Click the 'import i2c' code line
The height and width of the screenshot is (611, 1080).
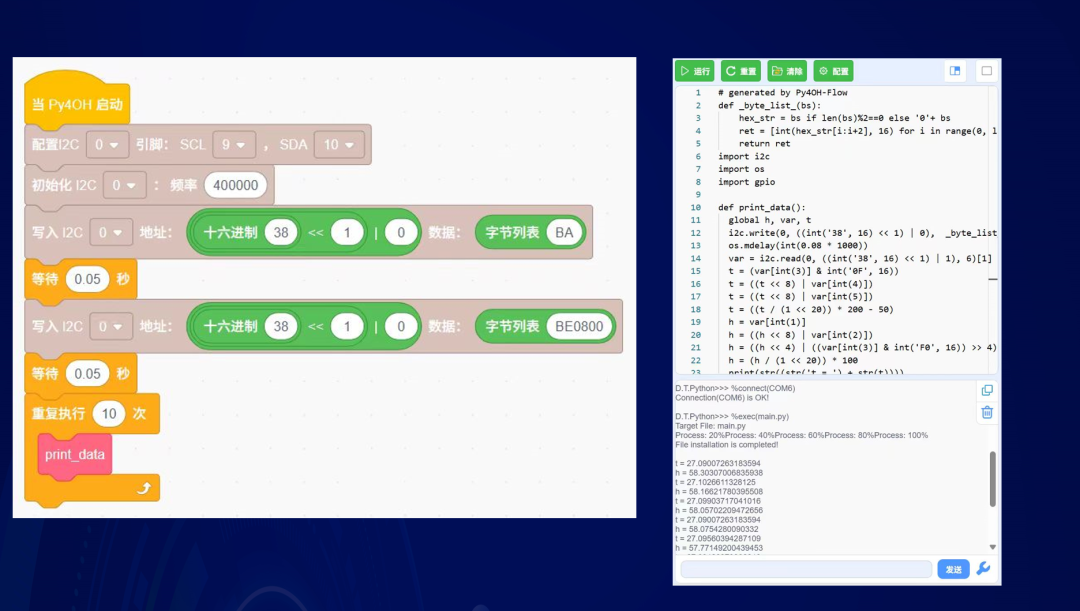click(x=744, y=156)
